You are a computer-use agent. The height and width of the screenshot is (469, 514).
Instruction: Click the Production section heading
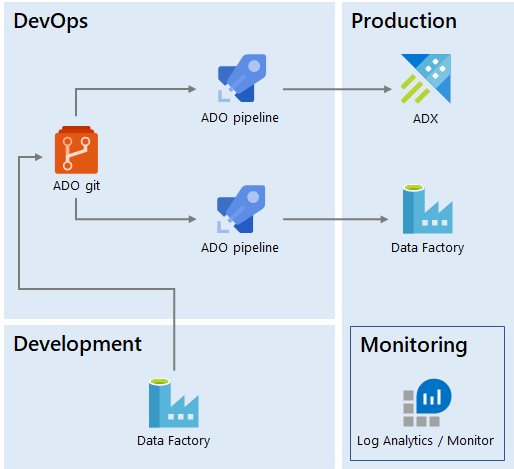pyautogui.click(x=404, y=21)
